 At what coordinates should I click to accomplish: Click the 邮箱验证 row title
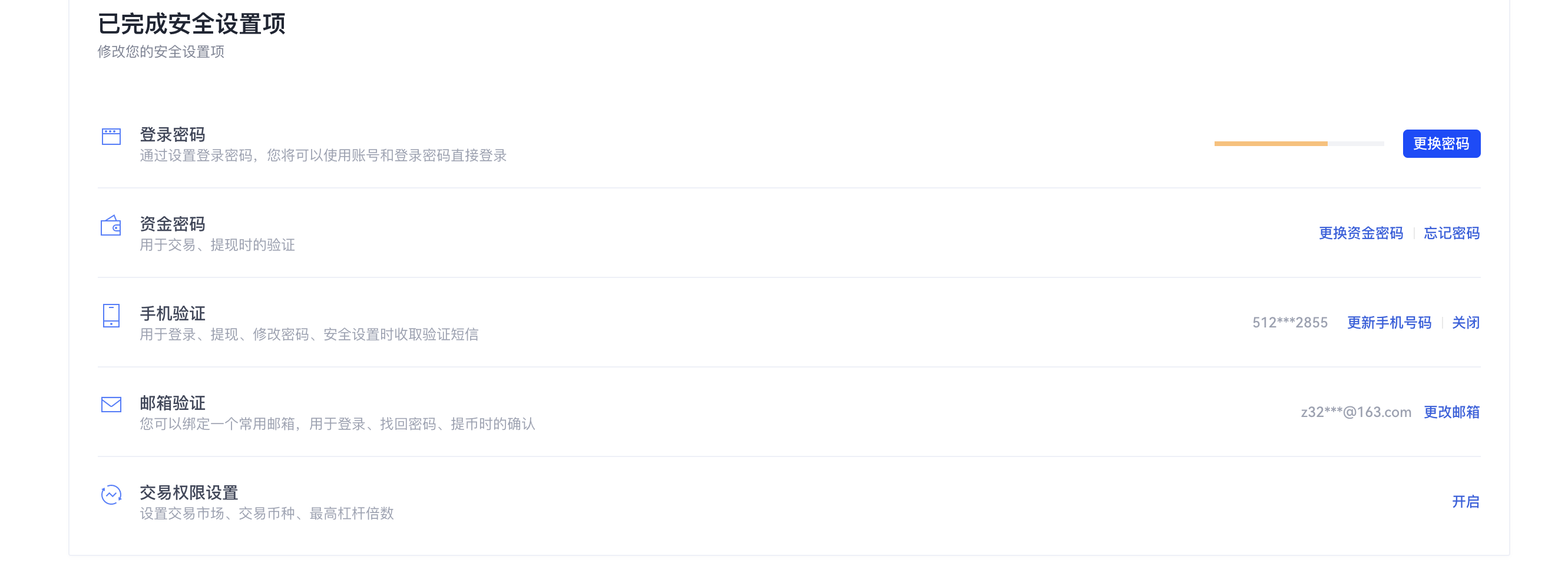[172, 403]
